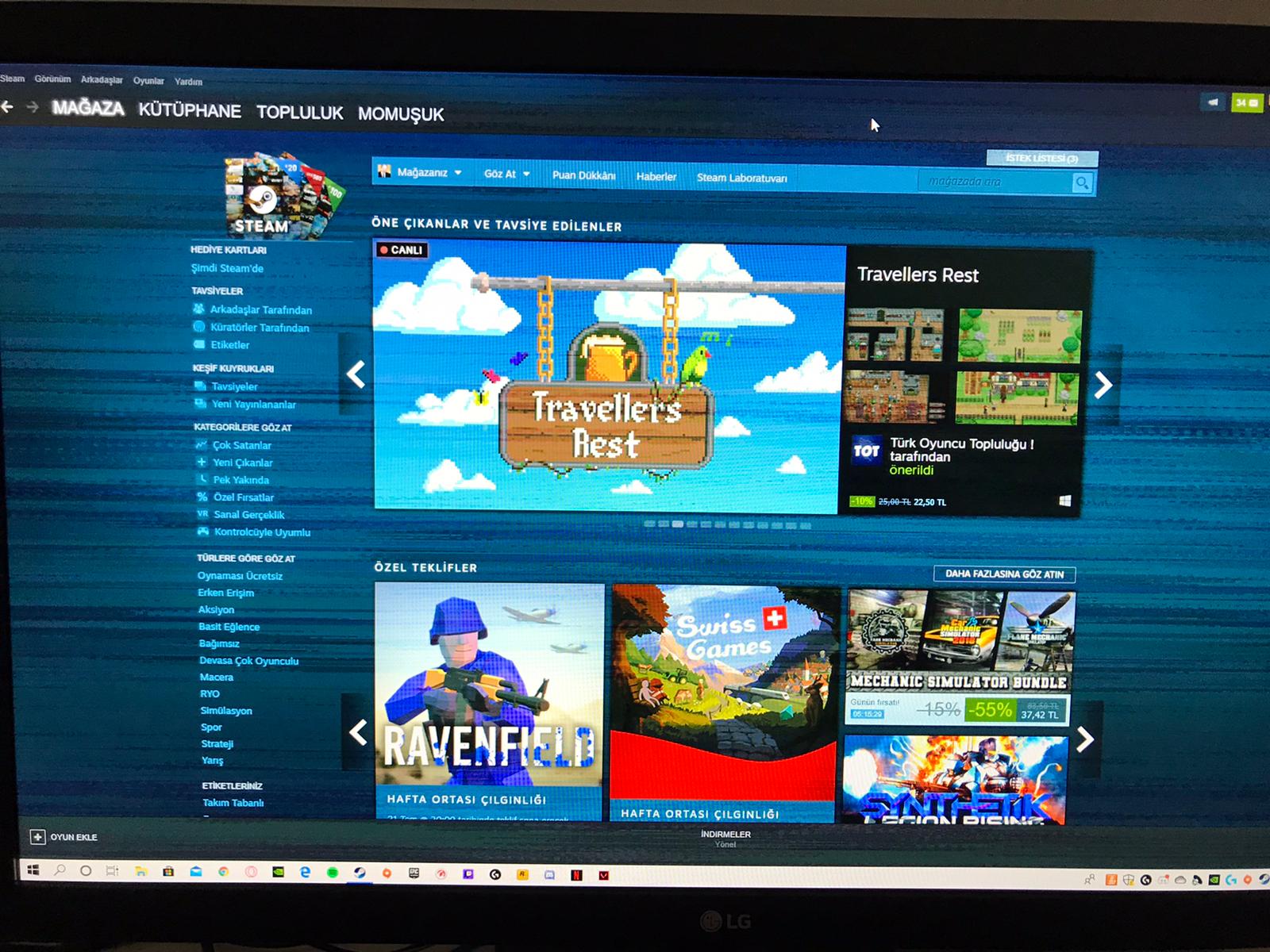Open the İSTEK LİSTESİ (3) wishlist button
Image resolution: width=1270 pixels, height=952 pixels.
pos(1042,158)
